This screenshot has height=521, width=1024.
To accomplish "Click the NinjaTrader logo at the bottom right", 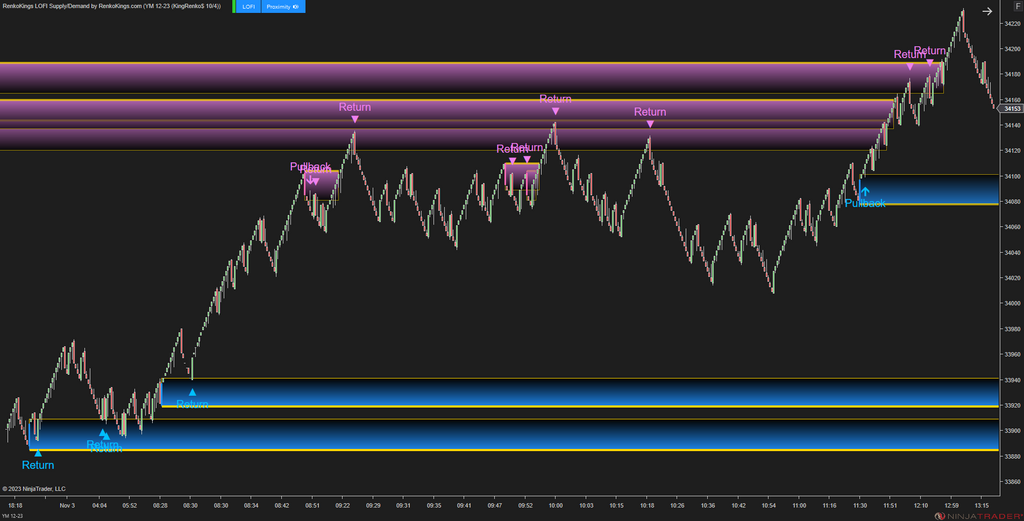I will (978, 516).
